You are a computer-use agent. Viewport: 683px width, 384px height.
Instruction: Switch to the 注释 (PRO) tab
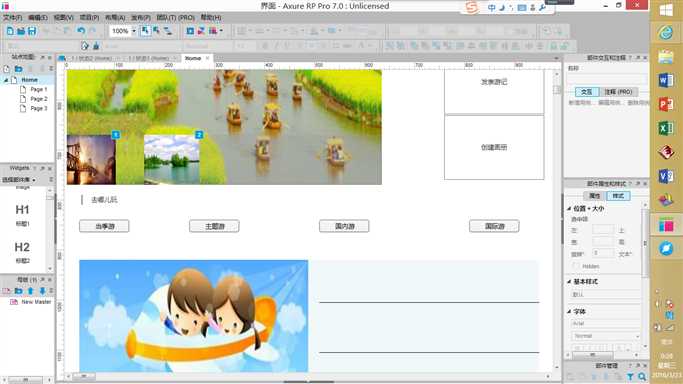[x=619, y=92]
